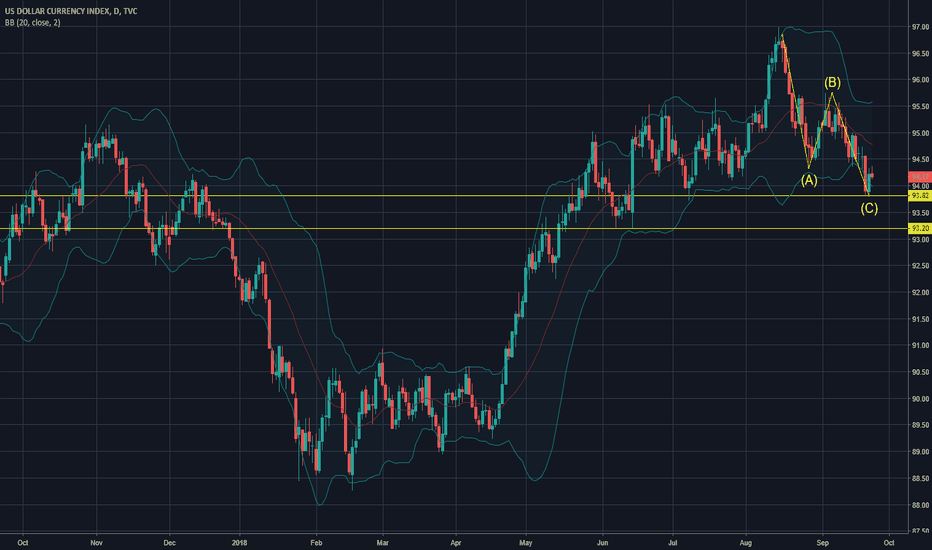Viewport: 932px width, 550px height.
Task: Click the 96.00 price axis label
Action: point(920,80)
